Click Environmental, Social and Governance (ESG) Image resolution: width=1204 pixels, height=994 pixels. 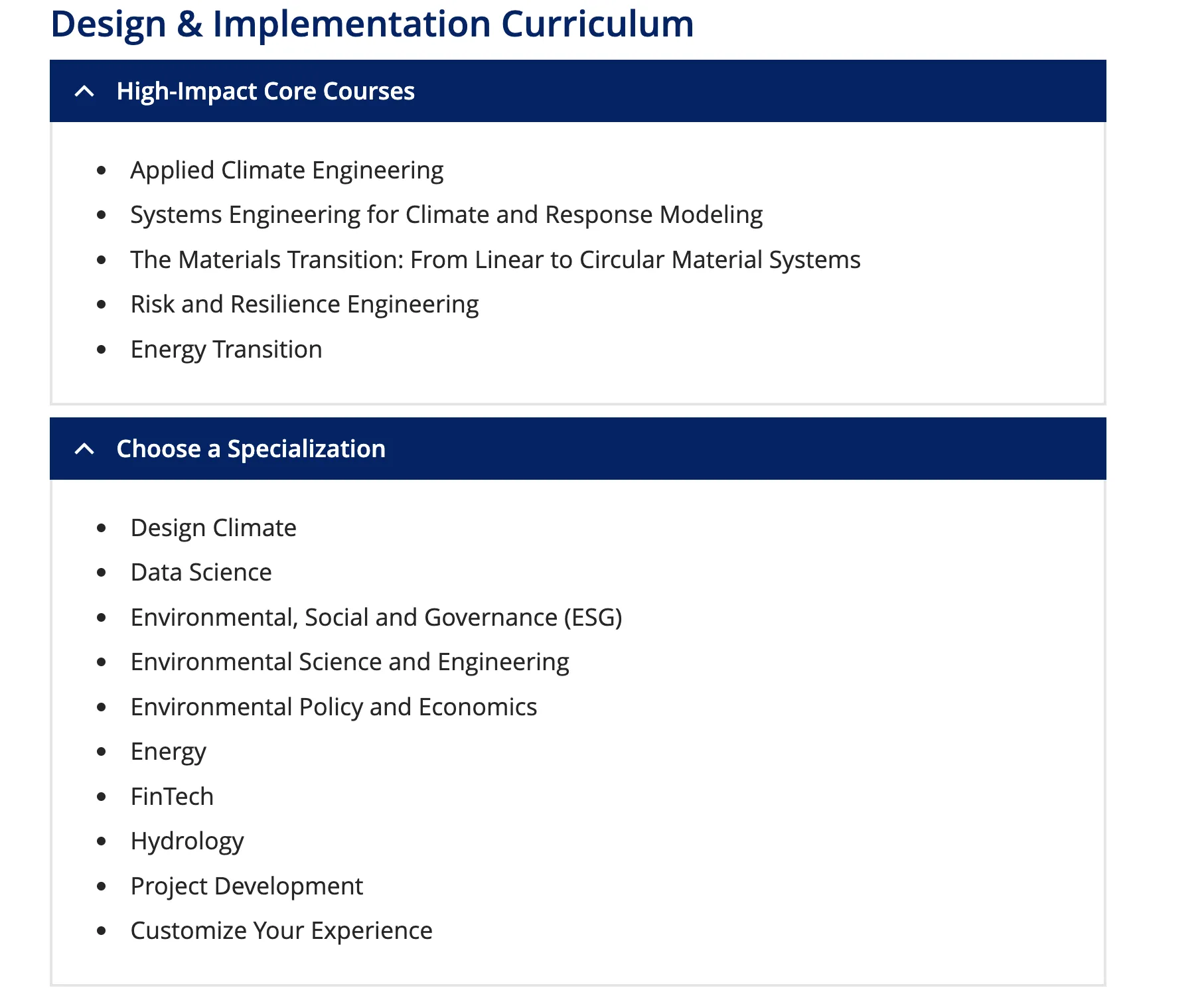[376, 618]
